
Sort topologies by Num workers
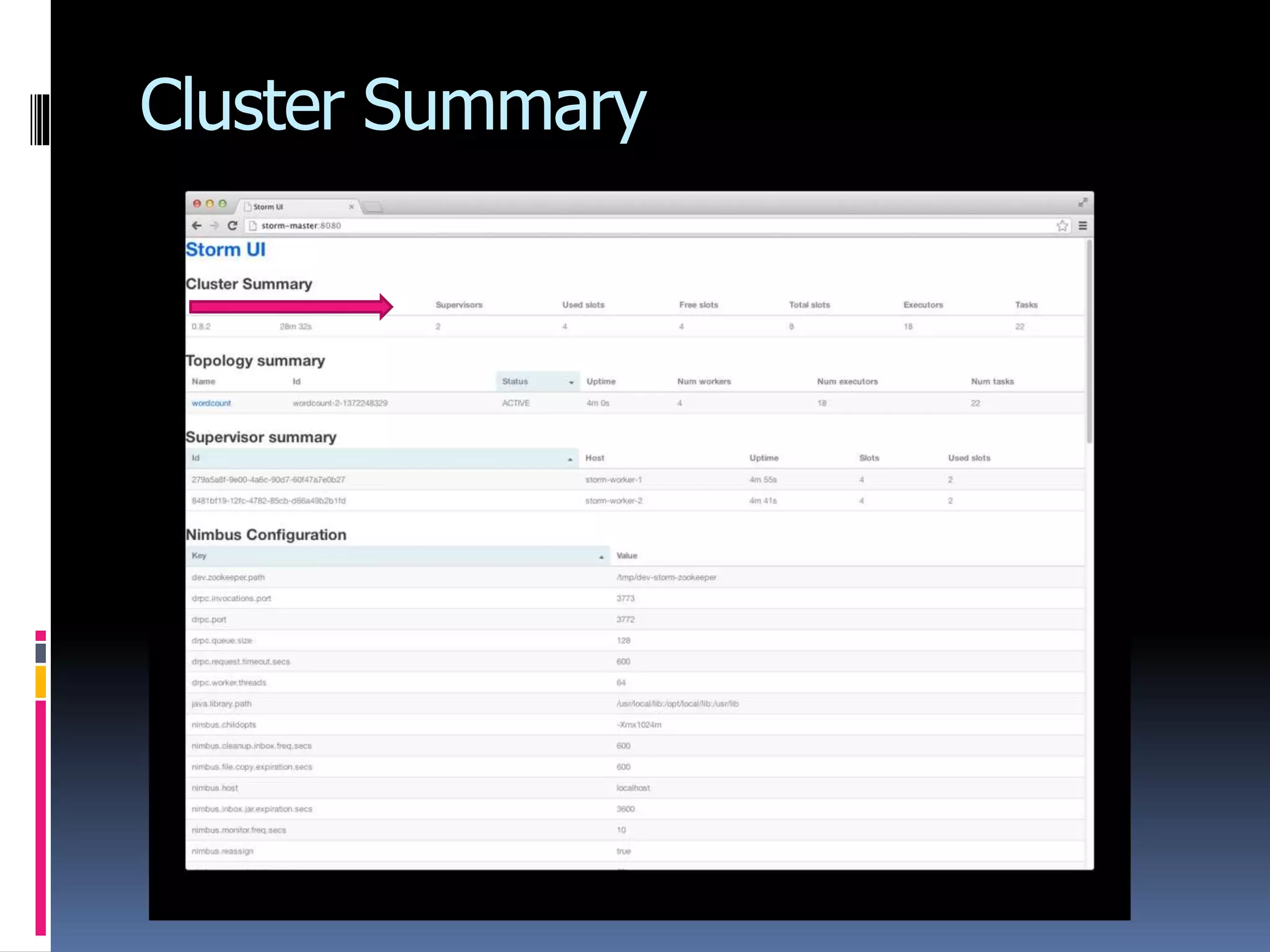[x=704, y=382]
